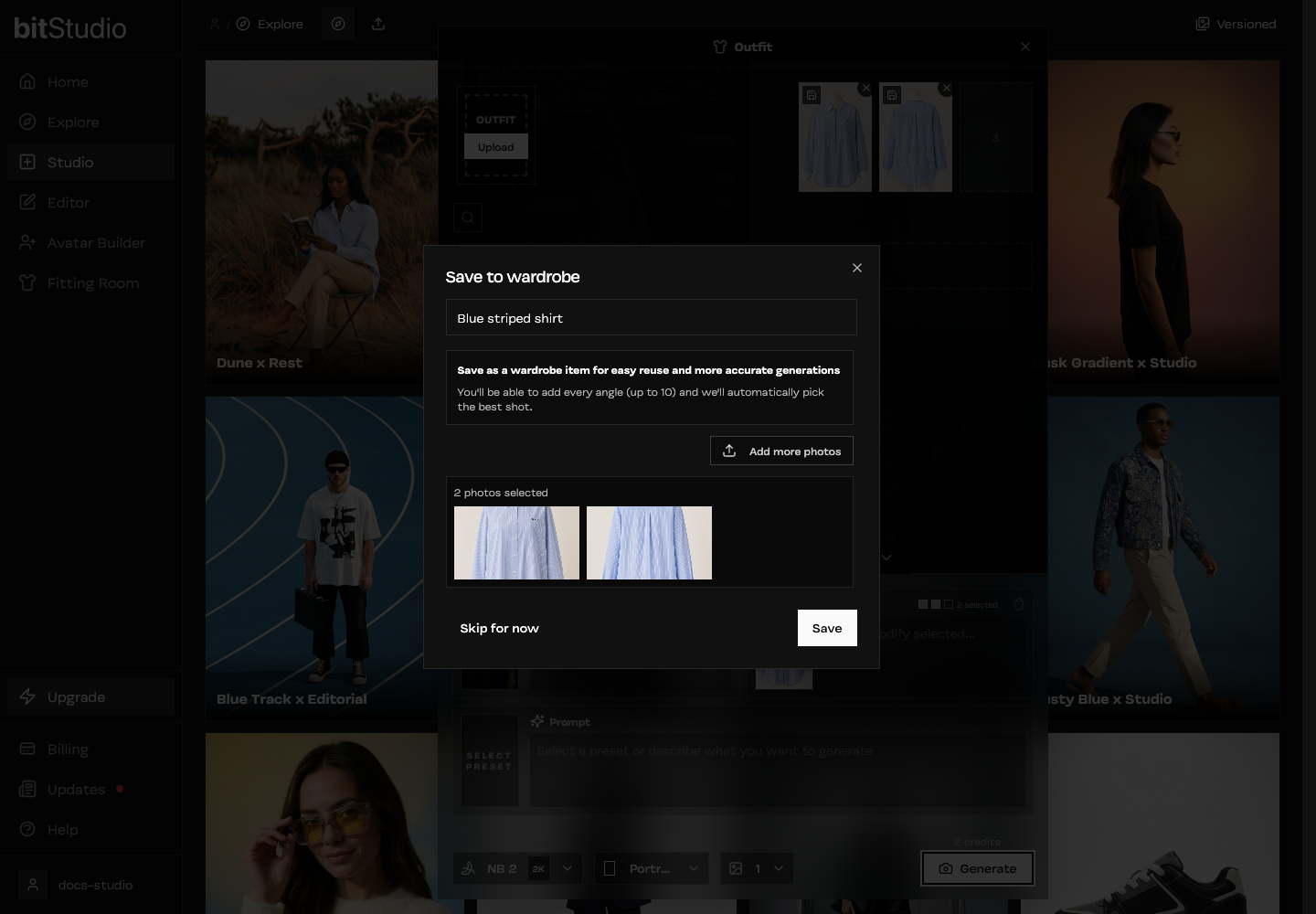Open the Billing page
The width and height of the screenshot is (1316, 914).
pyautogui.click(x=90, y=749)
